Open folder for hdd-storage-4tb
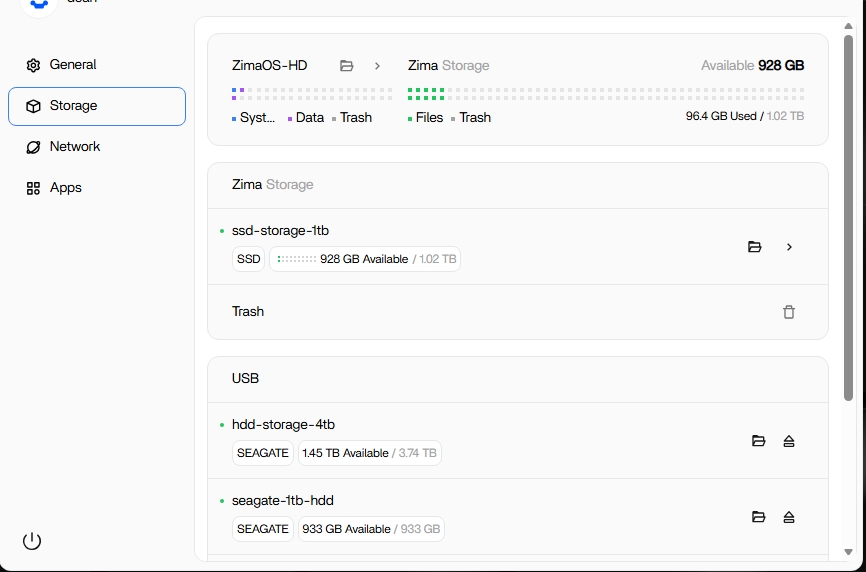The height and width of the screenshot is (572, 866). click(759, 441)
